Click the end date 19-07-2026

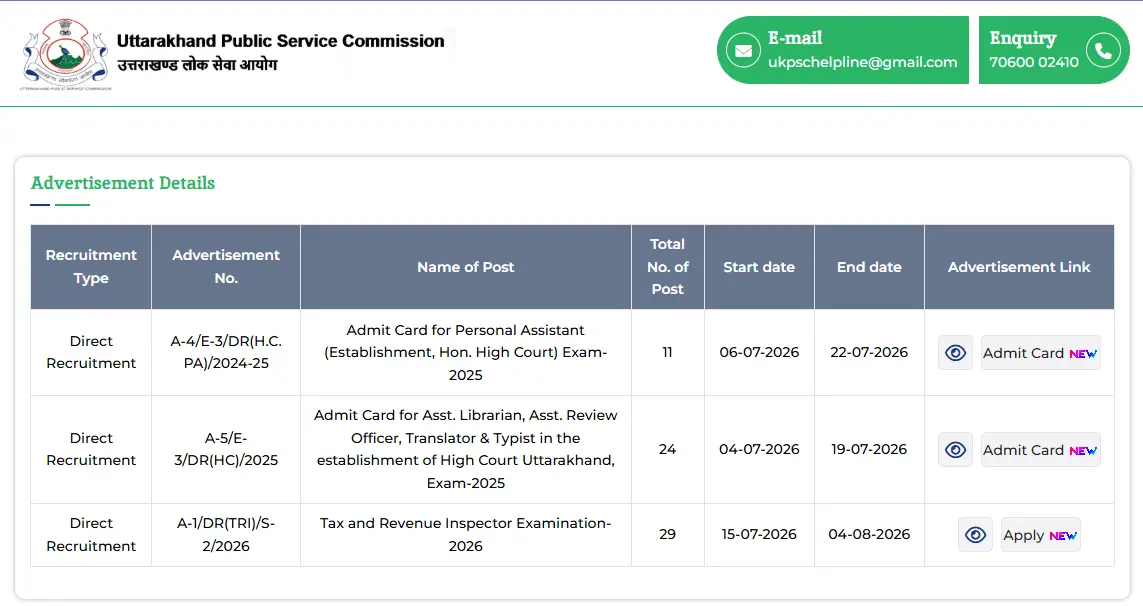tap(869, 449)
